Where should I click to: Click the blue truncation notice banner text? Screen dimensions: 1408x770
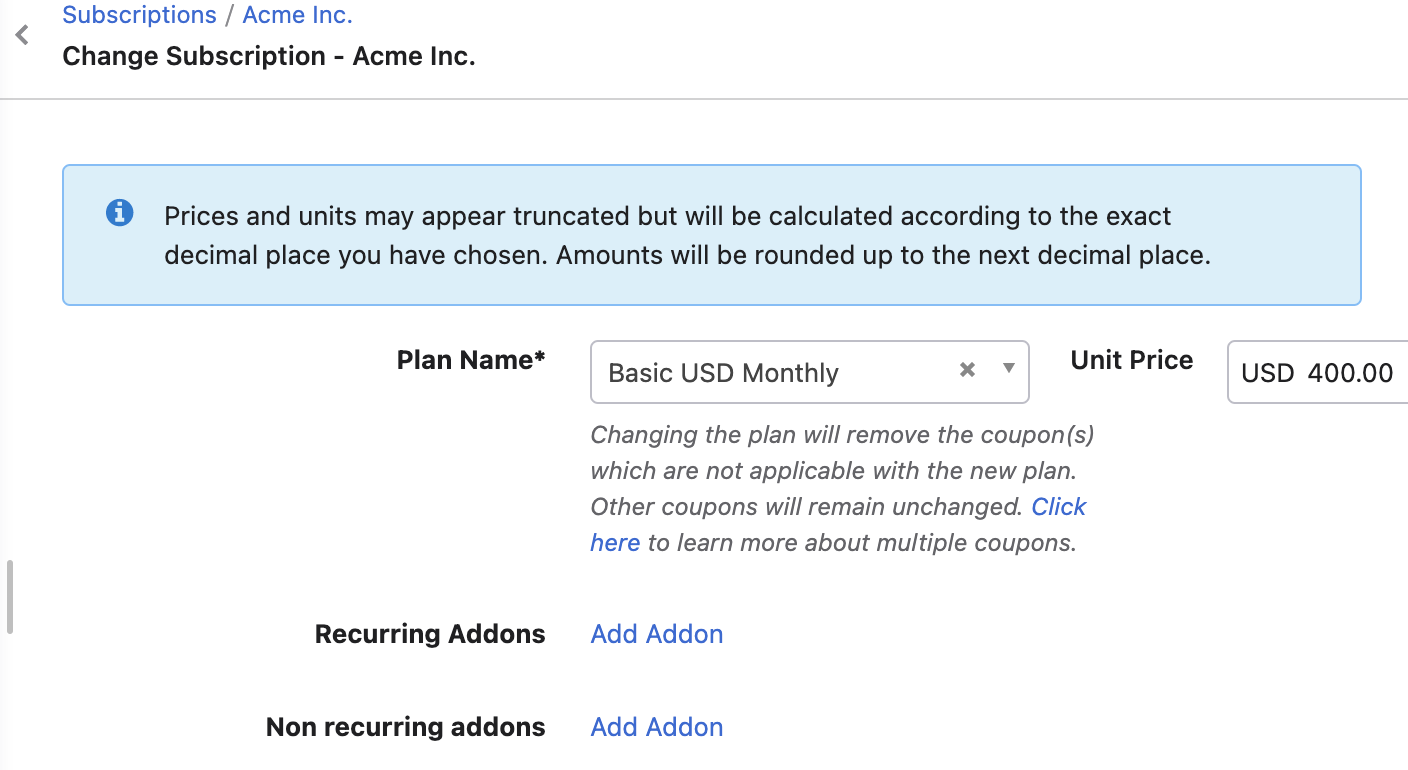687,235
